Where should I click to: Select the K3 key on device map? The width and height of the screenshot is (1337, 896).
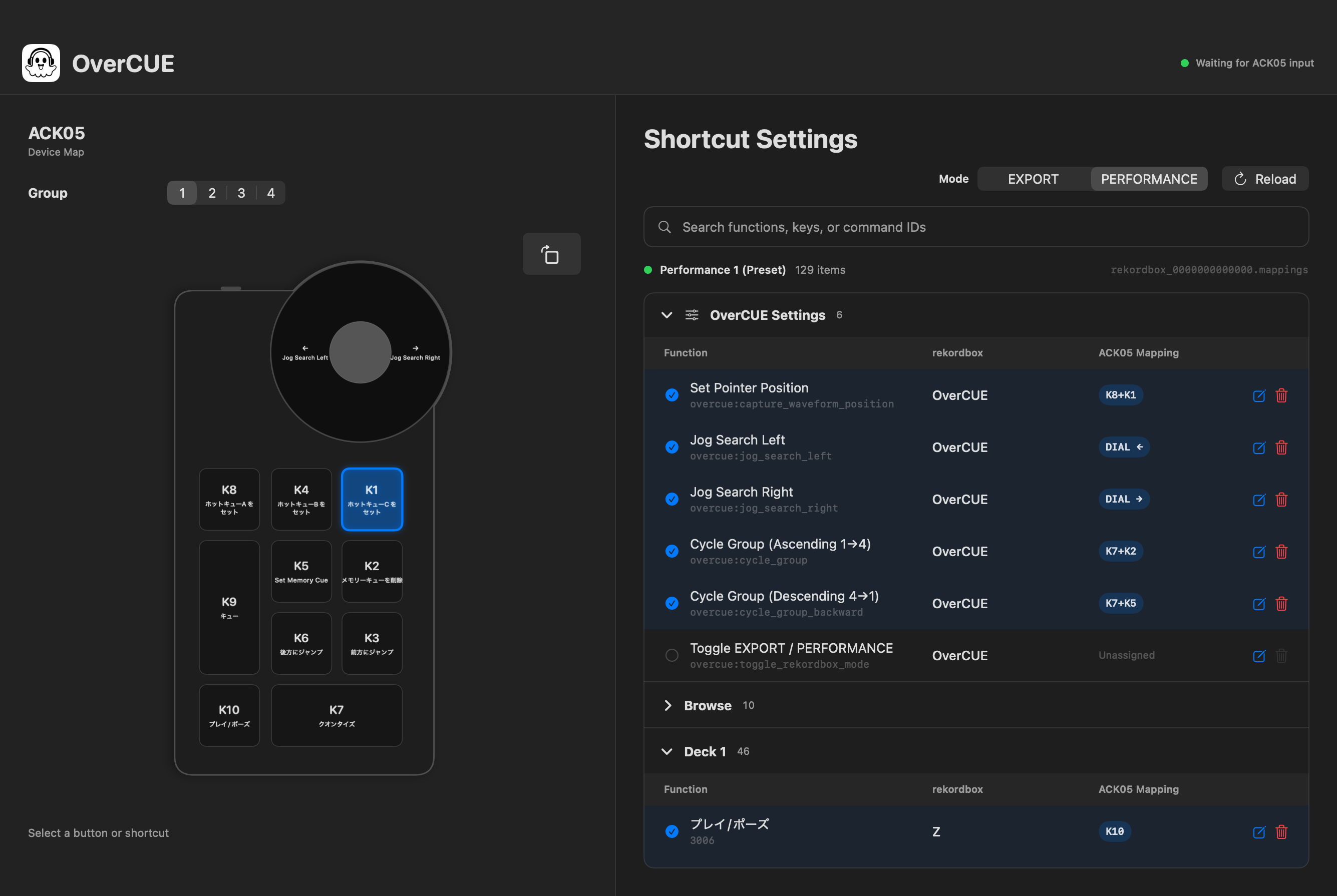pyautogui.click(x=372, y=643)
